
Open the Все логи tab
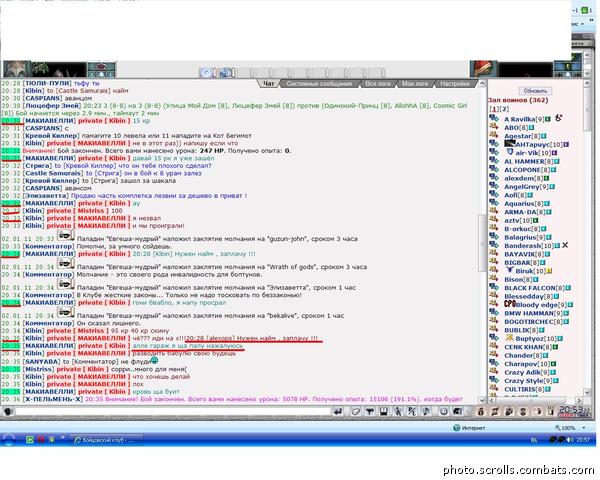[x=378, y=83]
